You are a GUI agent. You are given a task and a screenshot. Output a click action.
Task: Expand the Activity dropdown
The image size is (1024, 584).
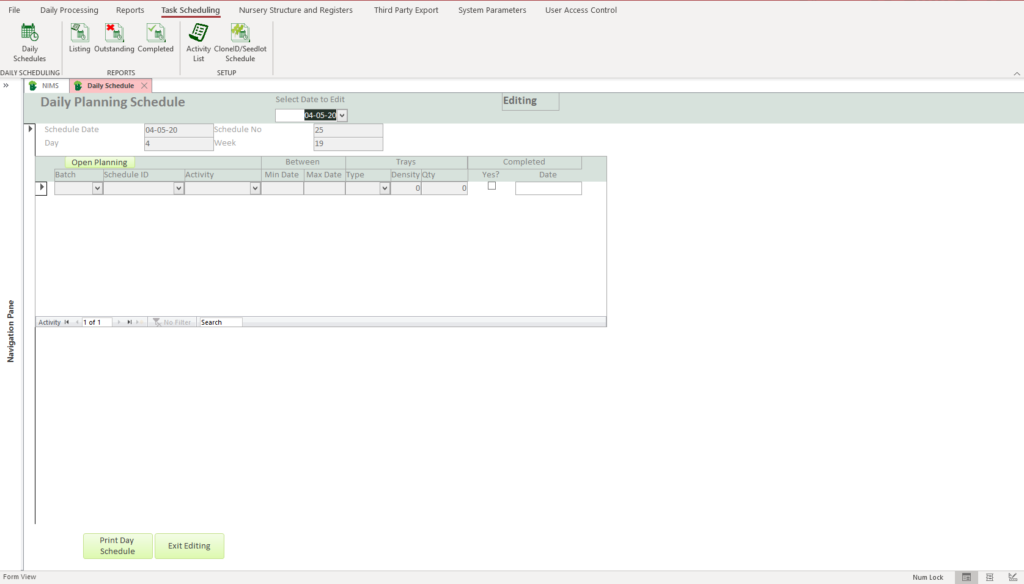[x=255, y=188]
